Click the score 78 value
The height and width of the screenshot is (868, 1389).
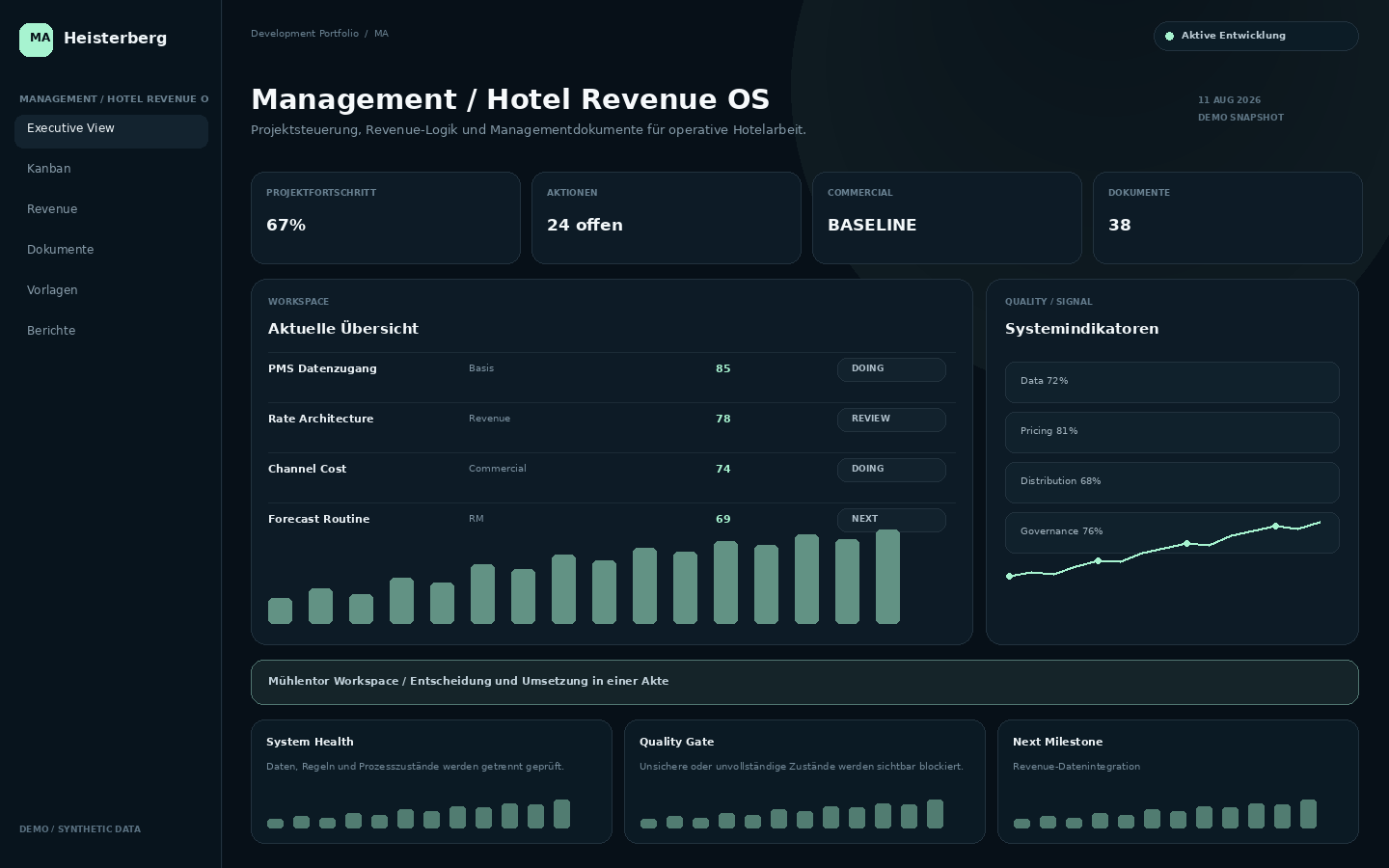point(723,419)
